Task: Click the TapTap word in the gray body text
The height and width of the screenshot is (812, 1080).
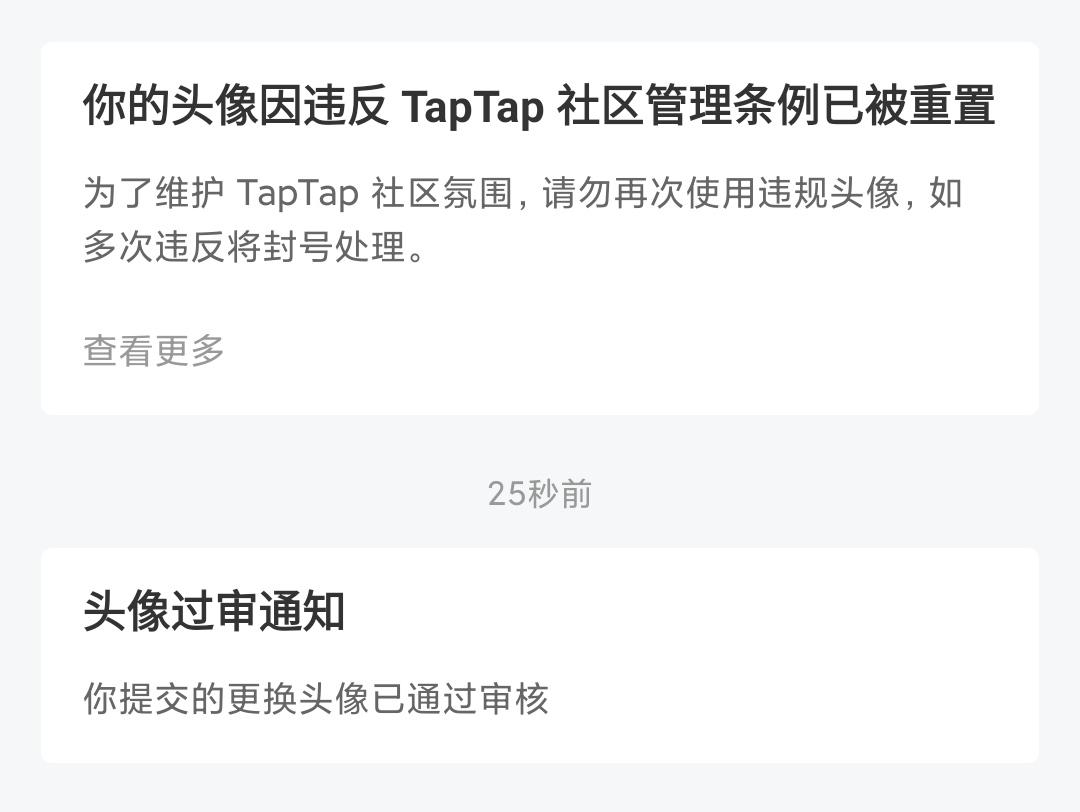Action: pyautogui.click(x=298, y=194)
